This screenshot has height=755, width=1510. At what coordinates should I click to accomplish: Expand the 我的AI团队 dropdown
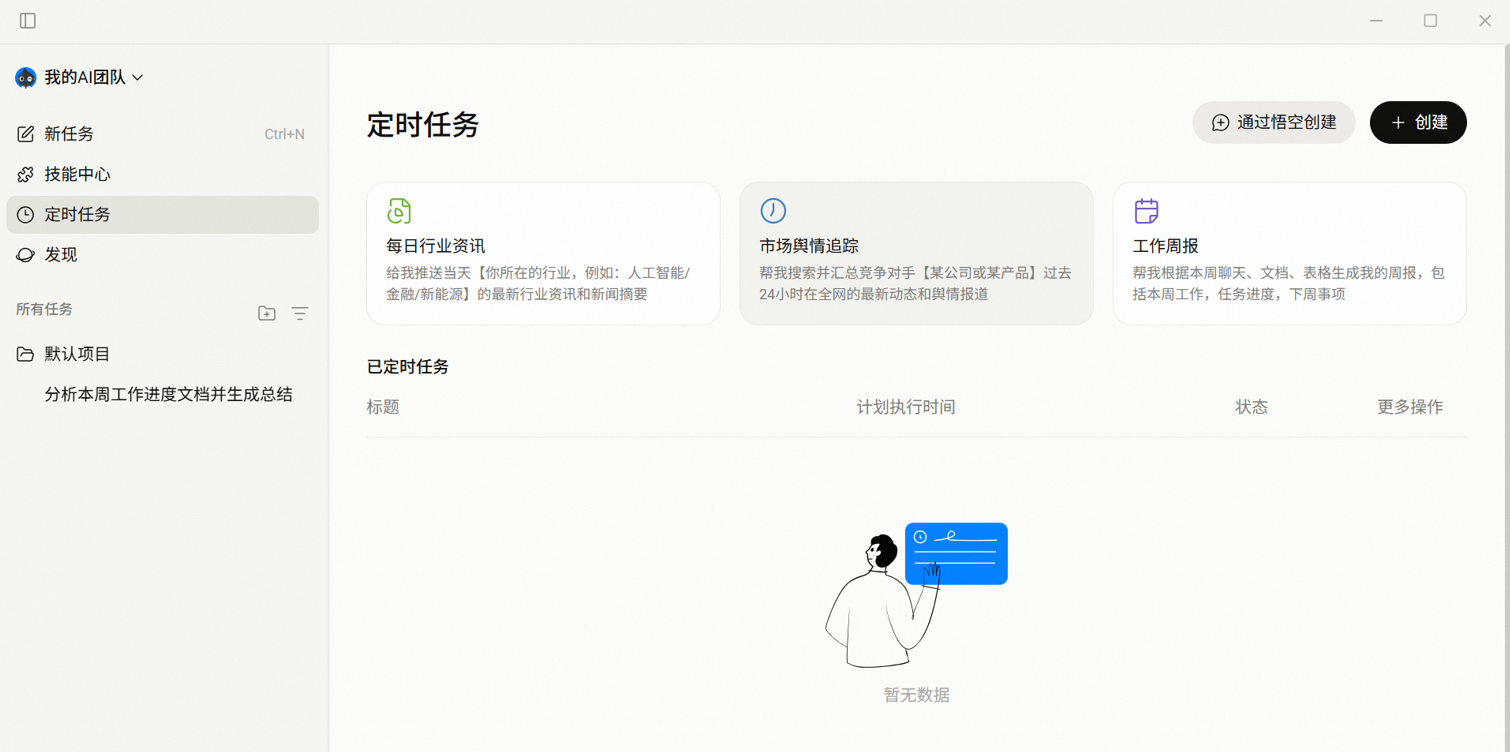click(138, 77)
